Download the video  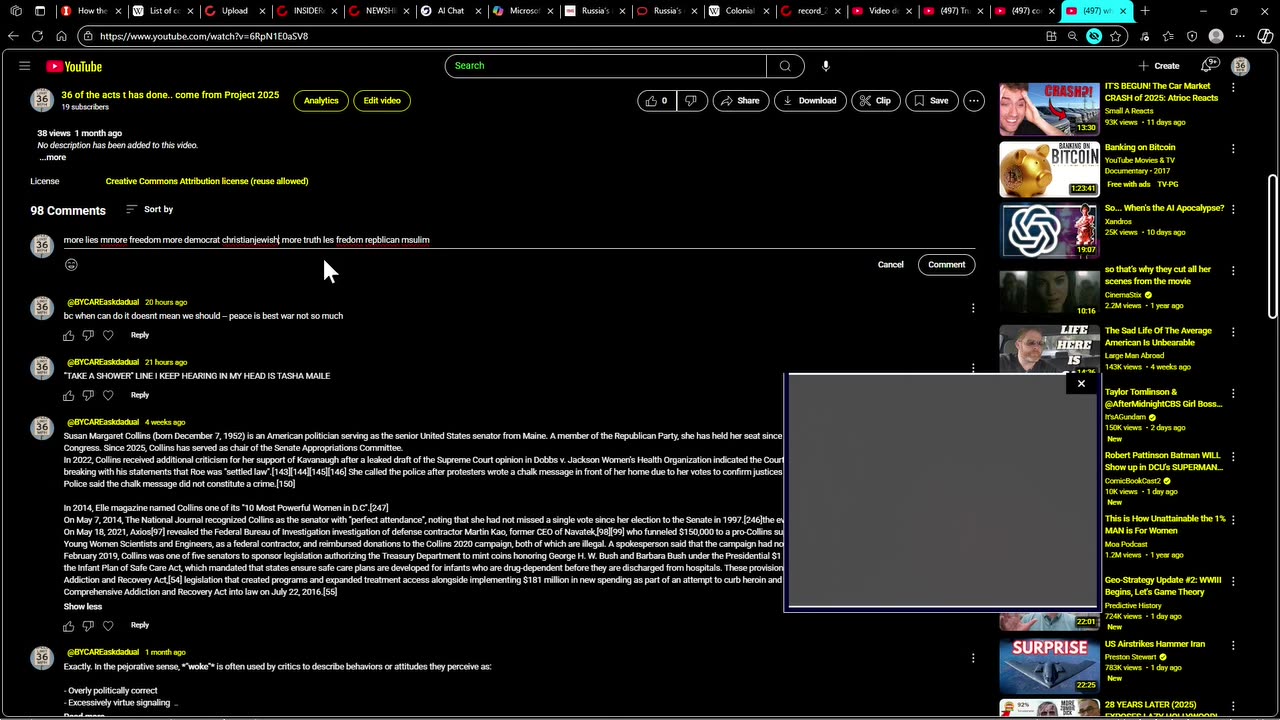point(809,100)
